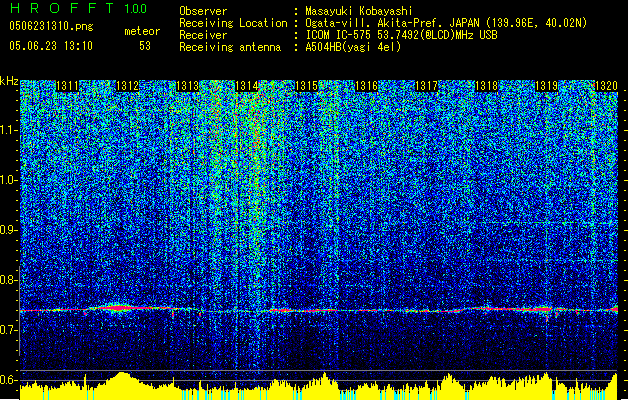Viewport: 629px width, 400px height.
Task: Click the 1312 time marker
Action: (127, 86)
